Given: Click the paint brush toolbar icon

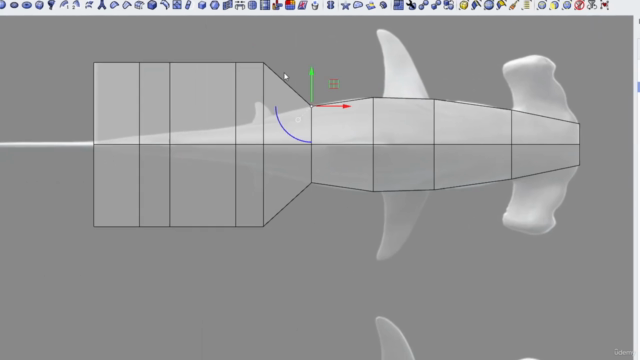Looking at the screenshot, I should click(513, 5).
